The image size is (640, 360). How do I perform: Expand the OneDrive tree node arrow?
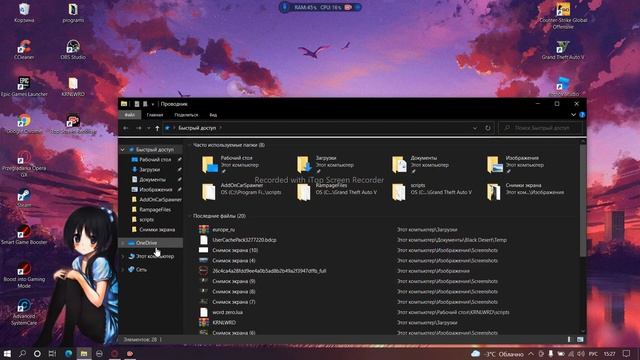pyautogui.click(x=123, y=243)
